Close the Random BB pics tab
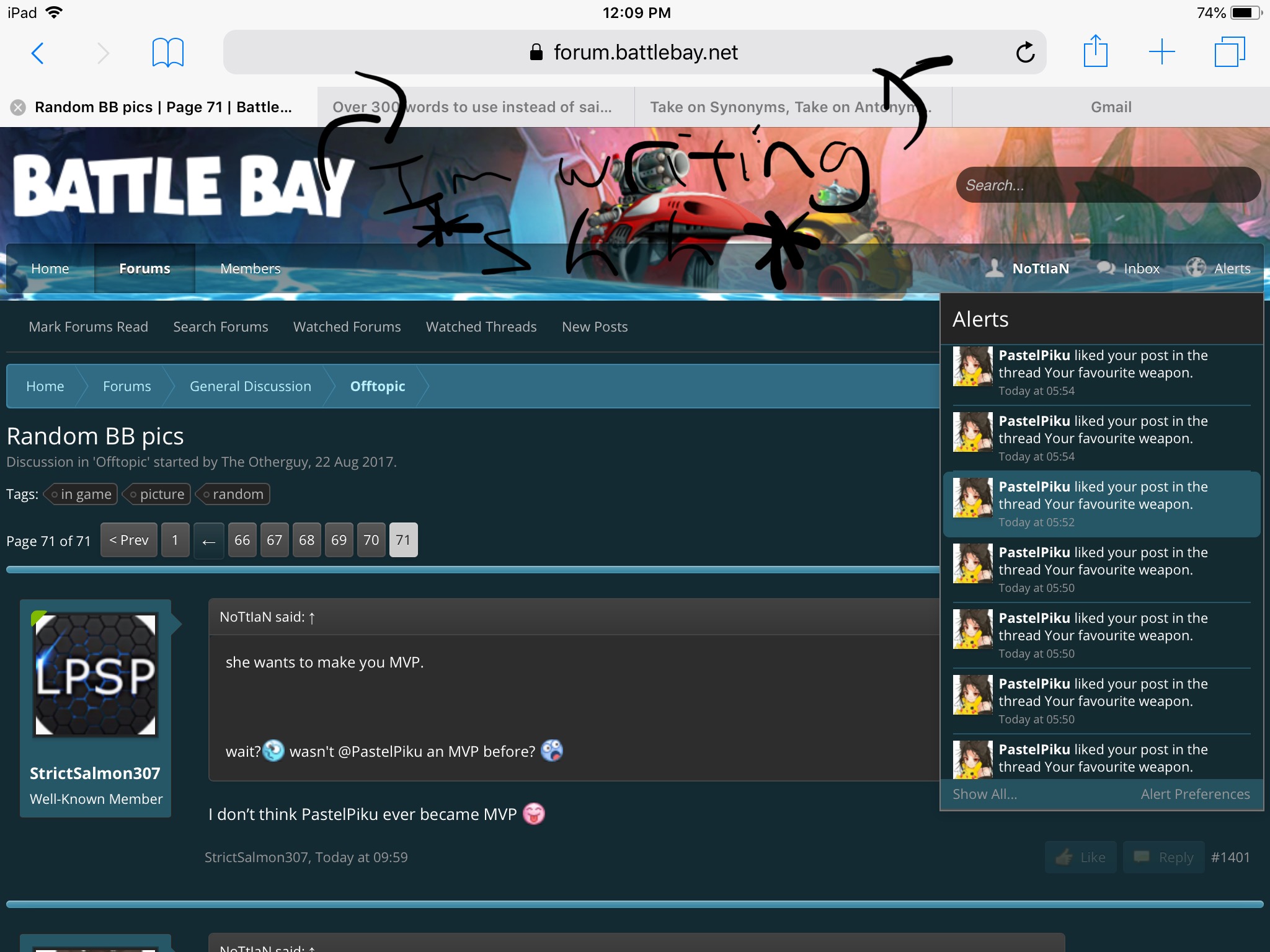1270x952 pixels. [18, 107]
